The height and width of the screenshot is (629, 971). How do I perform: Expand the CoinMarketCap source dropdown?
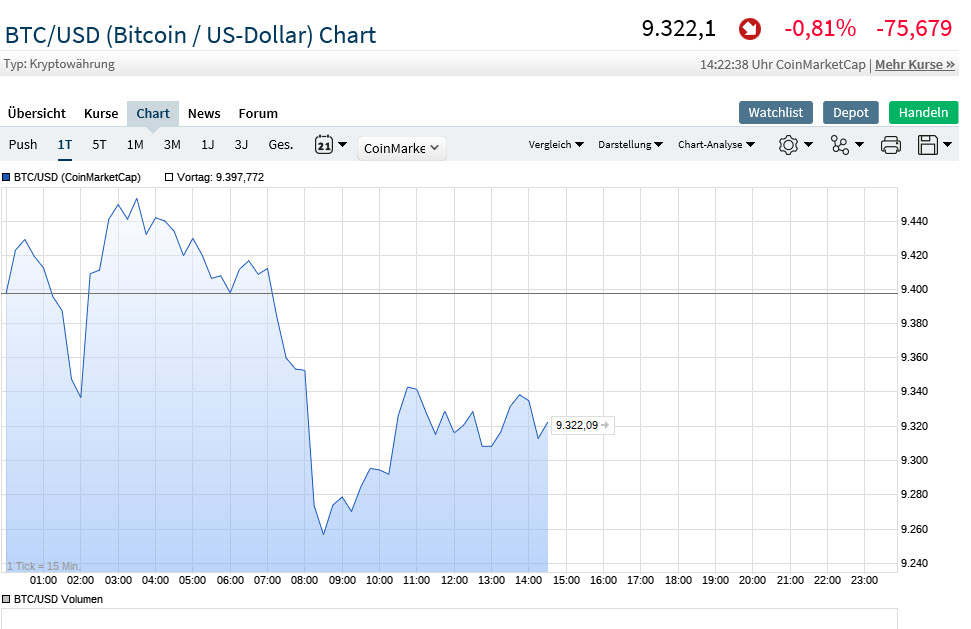[402, 148]
